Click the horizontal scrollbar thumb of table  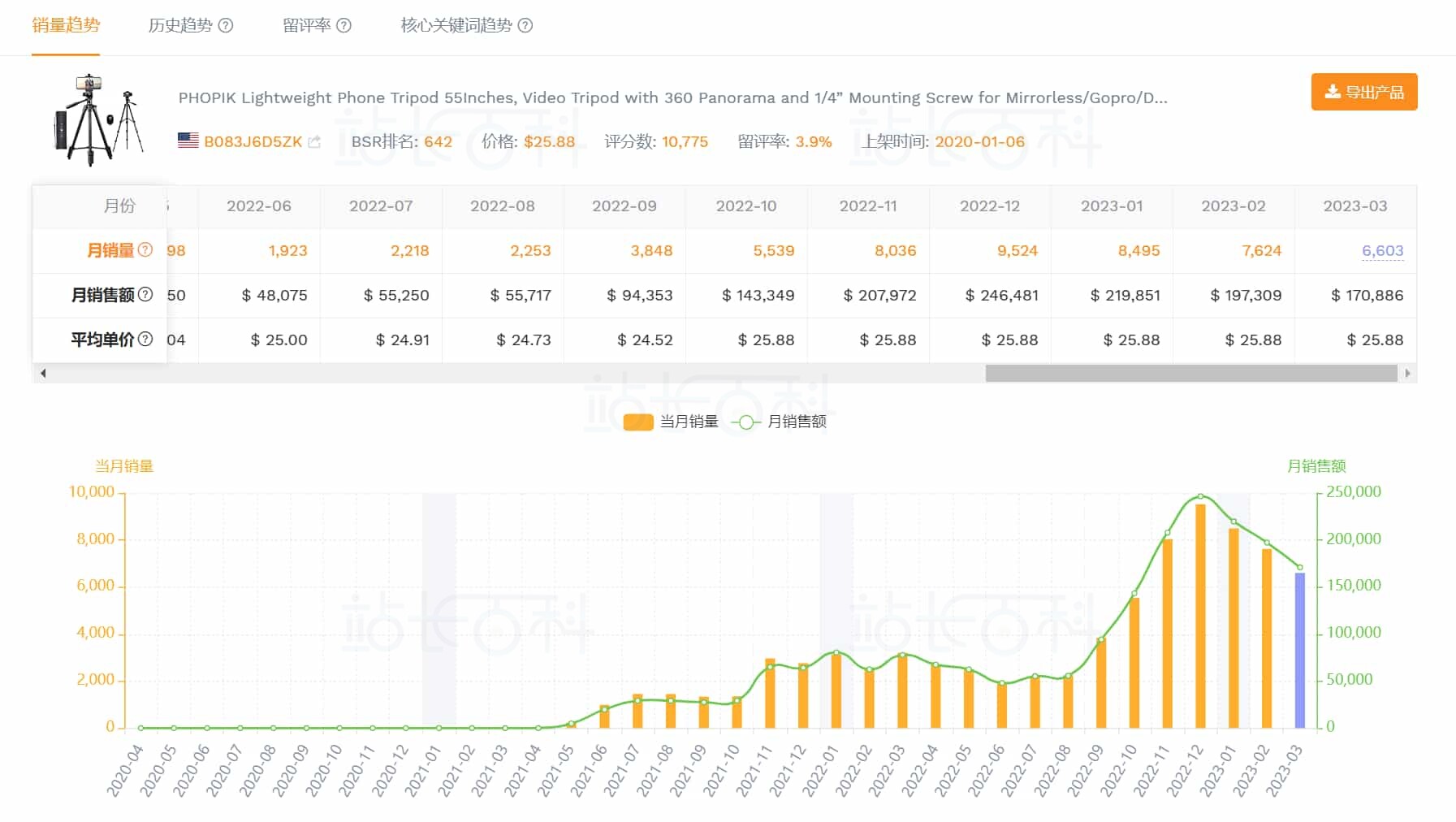pos(1190,374)
